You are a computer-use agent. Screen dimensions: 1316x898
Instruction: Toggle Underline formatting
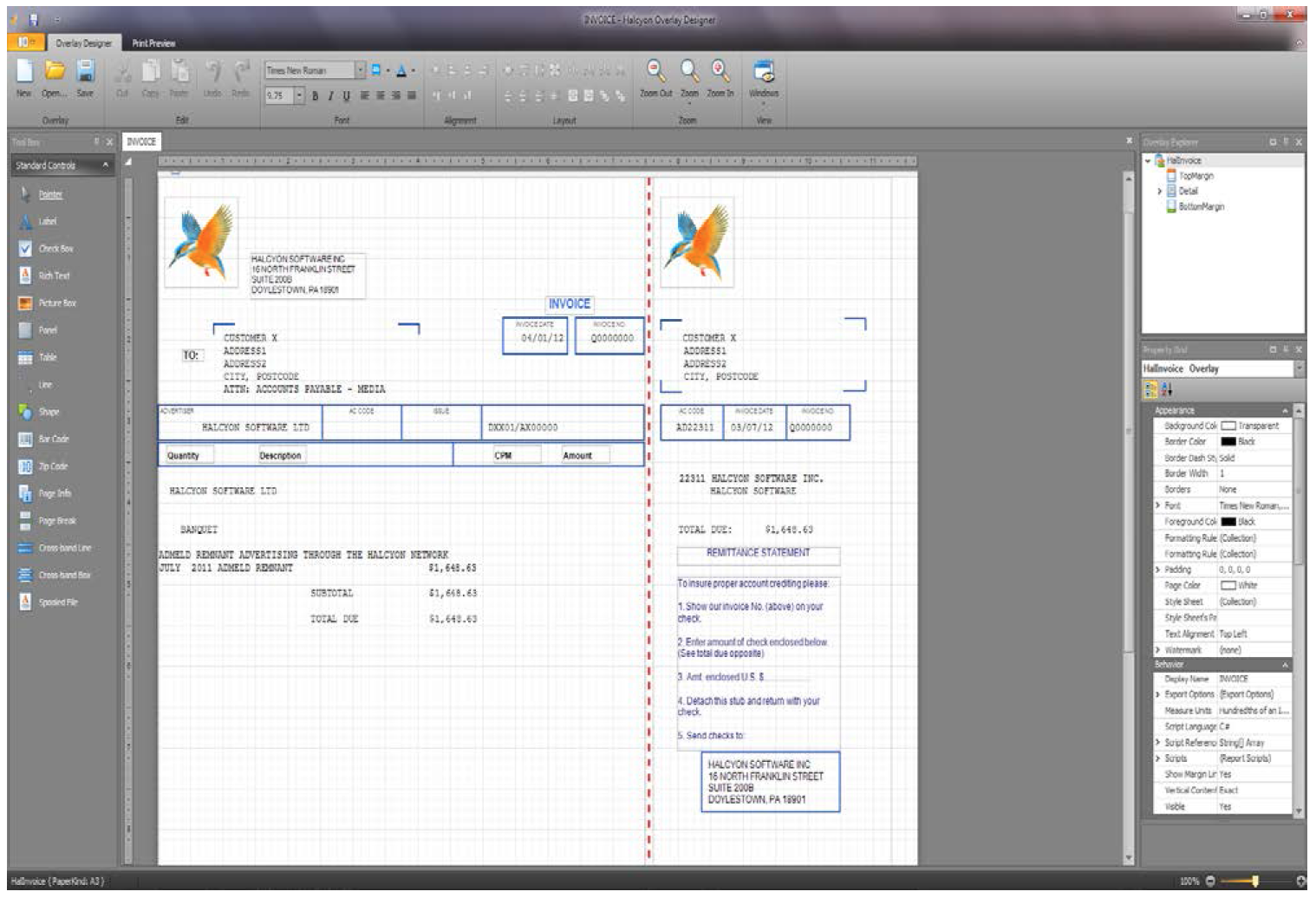click(x=346, y=95)
